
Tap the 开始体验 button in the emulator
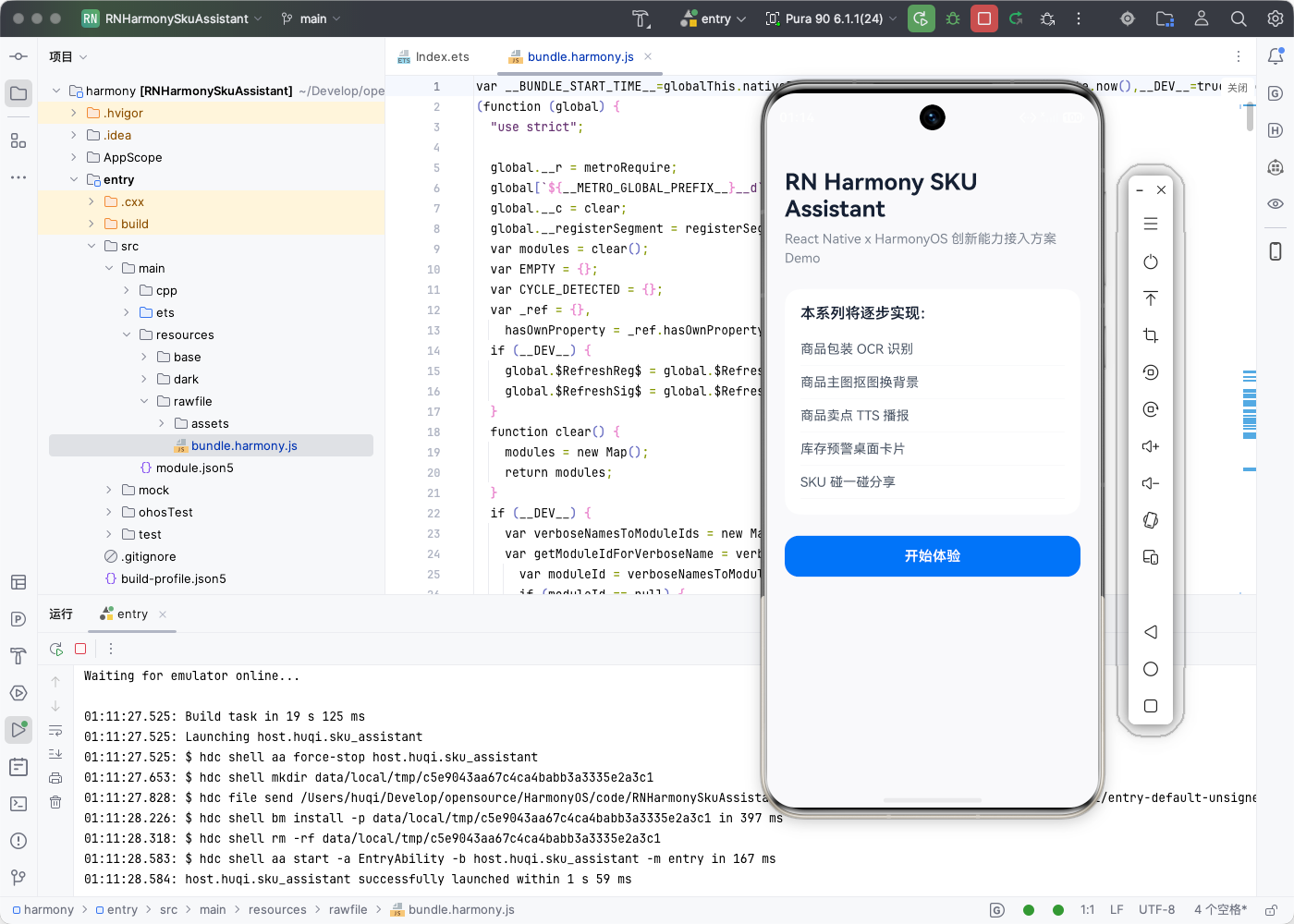tap(933, 556)
